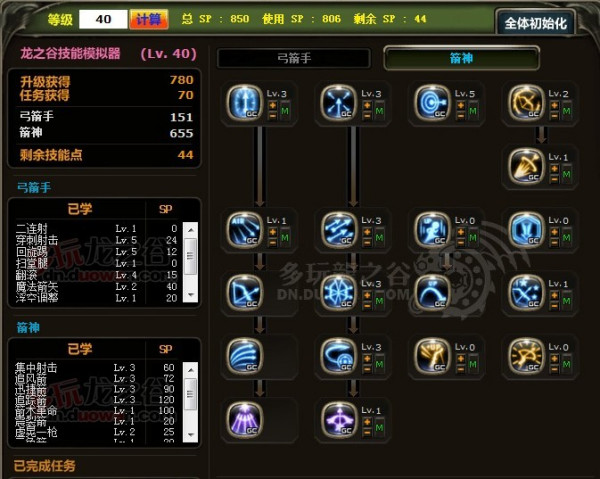This screenshot has height=479, width=600.
Task: Switch to the 弓箭手 tab
Action: tap(294, 59)
